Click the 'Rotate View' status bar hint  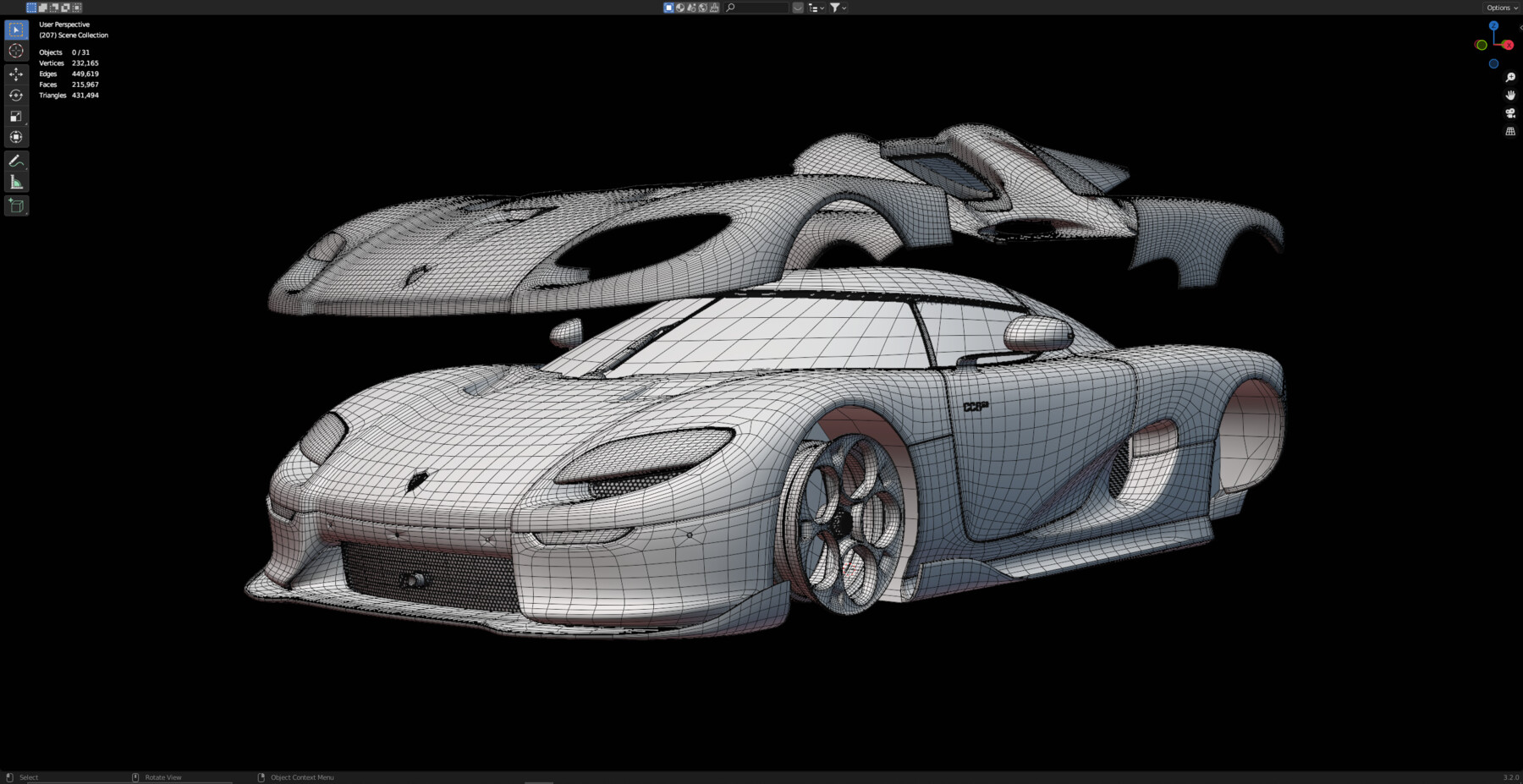(163, 777)
